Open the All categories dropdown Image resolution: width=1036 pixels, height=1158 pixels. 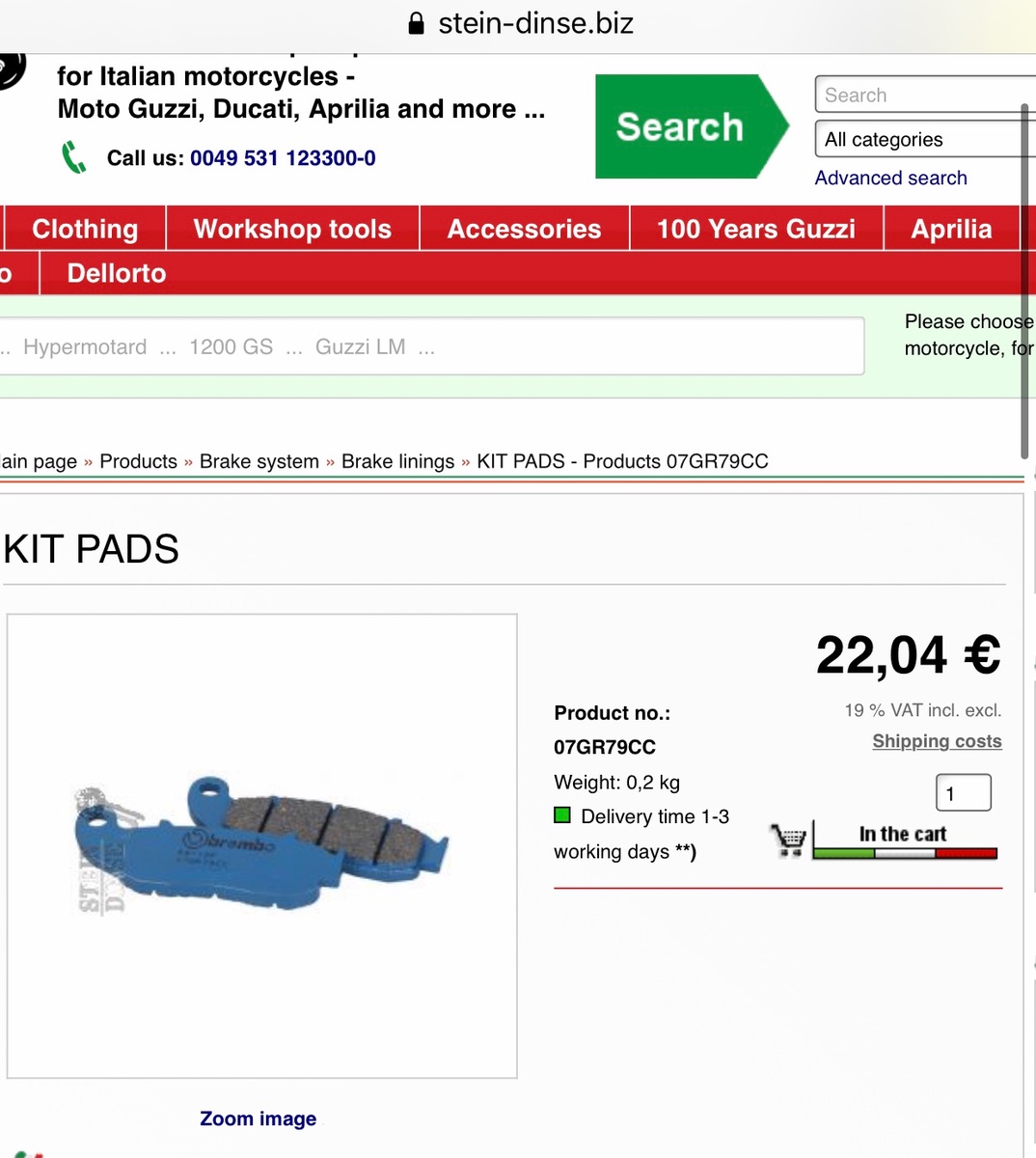pyautogui.click(x=925, y=139)
